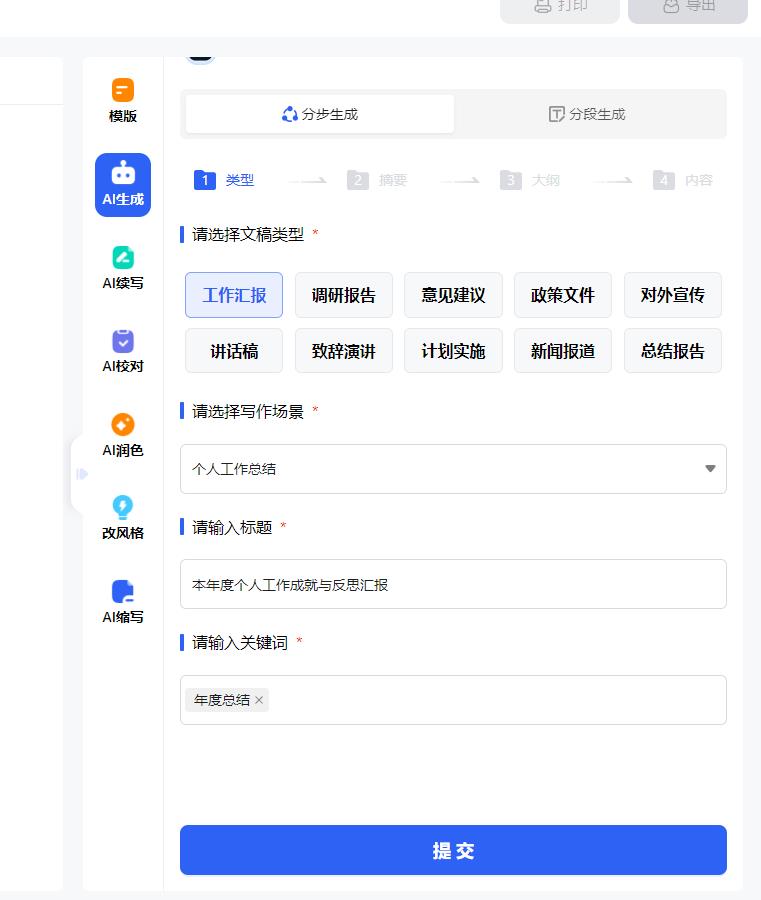Image resolution: width=761 pixels, height=900 pixels.
Task: Choose the 讲话稿 document type
Action: (x=234, y=351)
